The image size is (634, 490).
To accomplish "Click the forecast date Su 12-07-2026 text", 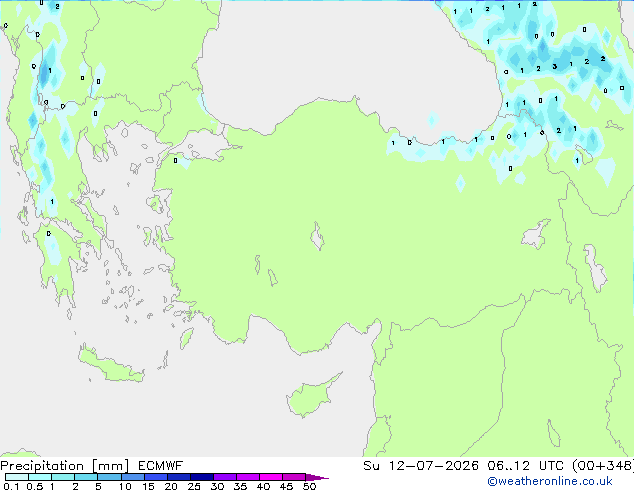I will click(x=421, y=466).
